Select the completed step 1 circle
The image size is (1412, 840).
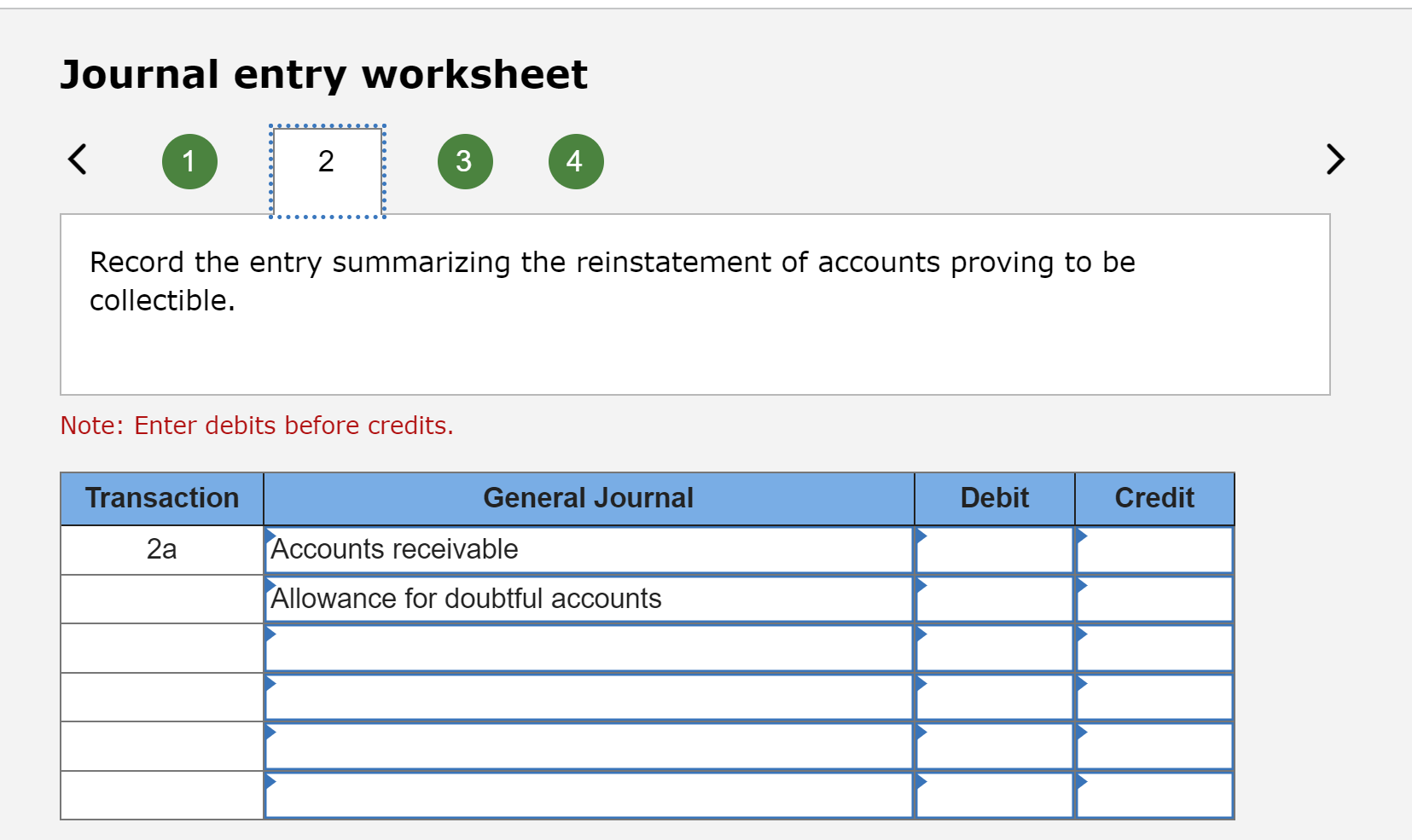pyautogui.click(x=189, y=160)
